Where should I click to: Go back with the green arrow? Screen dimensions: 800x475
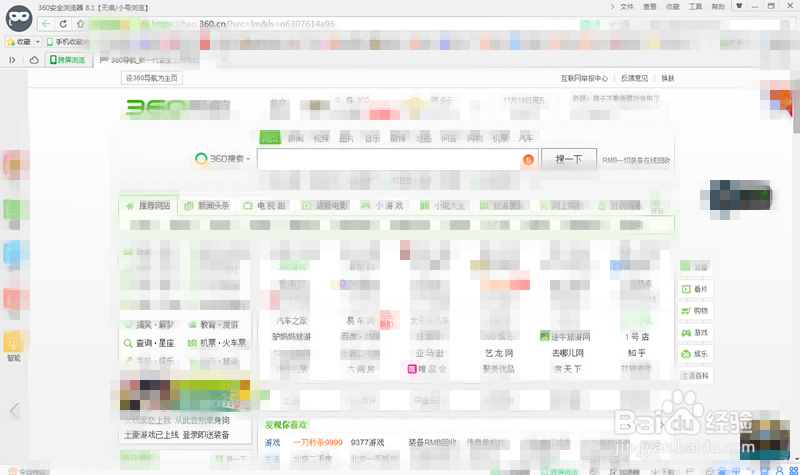tap(46, 24)
